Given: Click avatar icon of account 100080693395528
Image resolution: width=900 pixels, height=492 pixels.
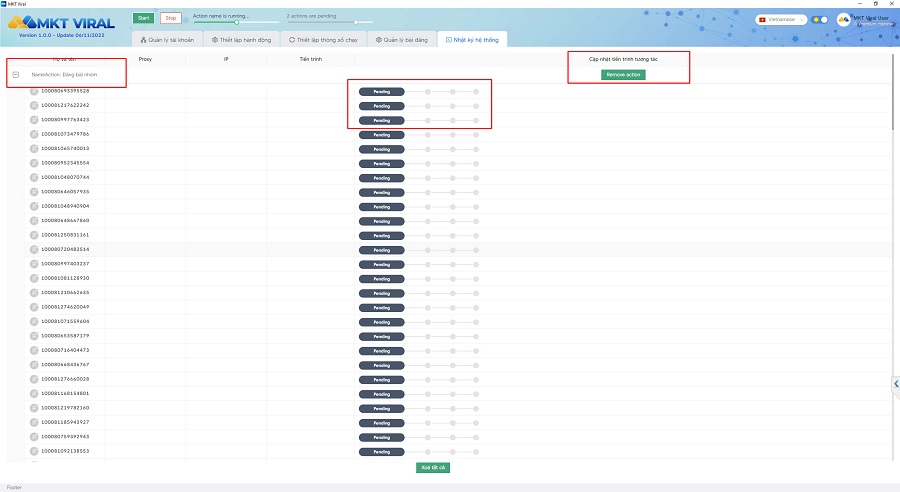Looking at the screenshot, I should 34,91.
